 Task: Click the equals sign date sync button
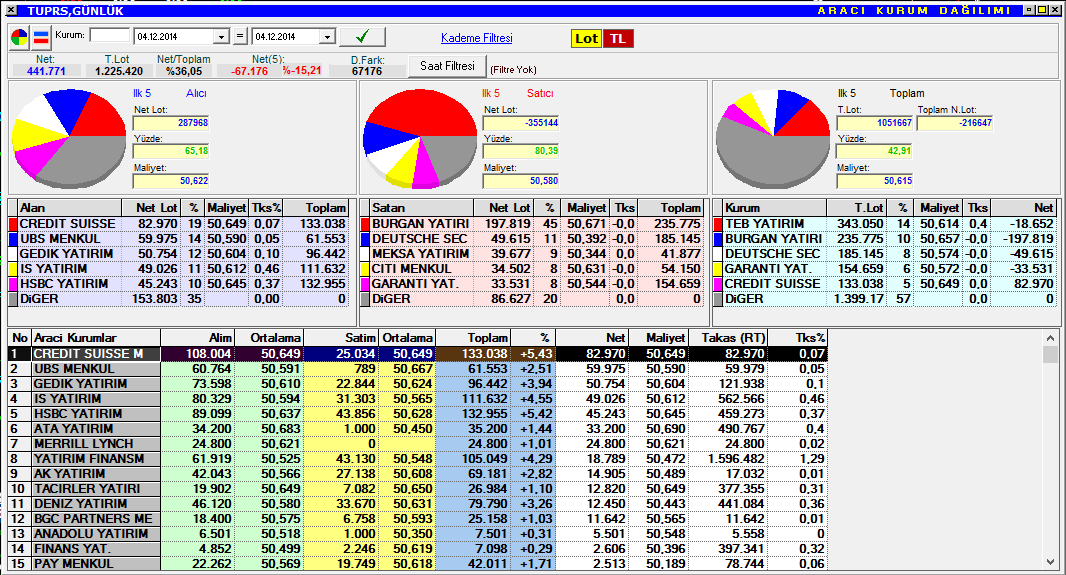(x=239, y=37)
